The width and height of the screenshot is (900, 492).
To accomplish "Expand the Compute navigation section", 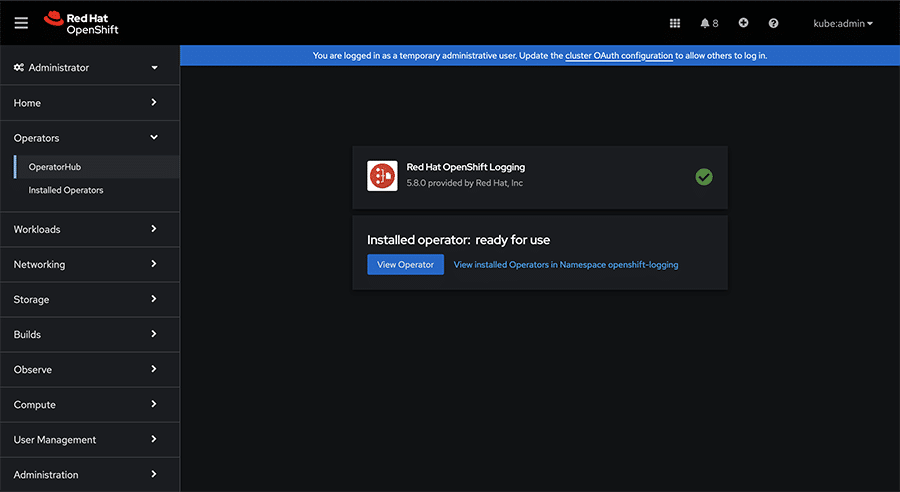I will pyautogui.click(x=90, y=404).
